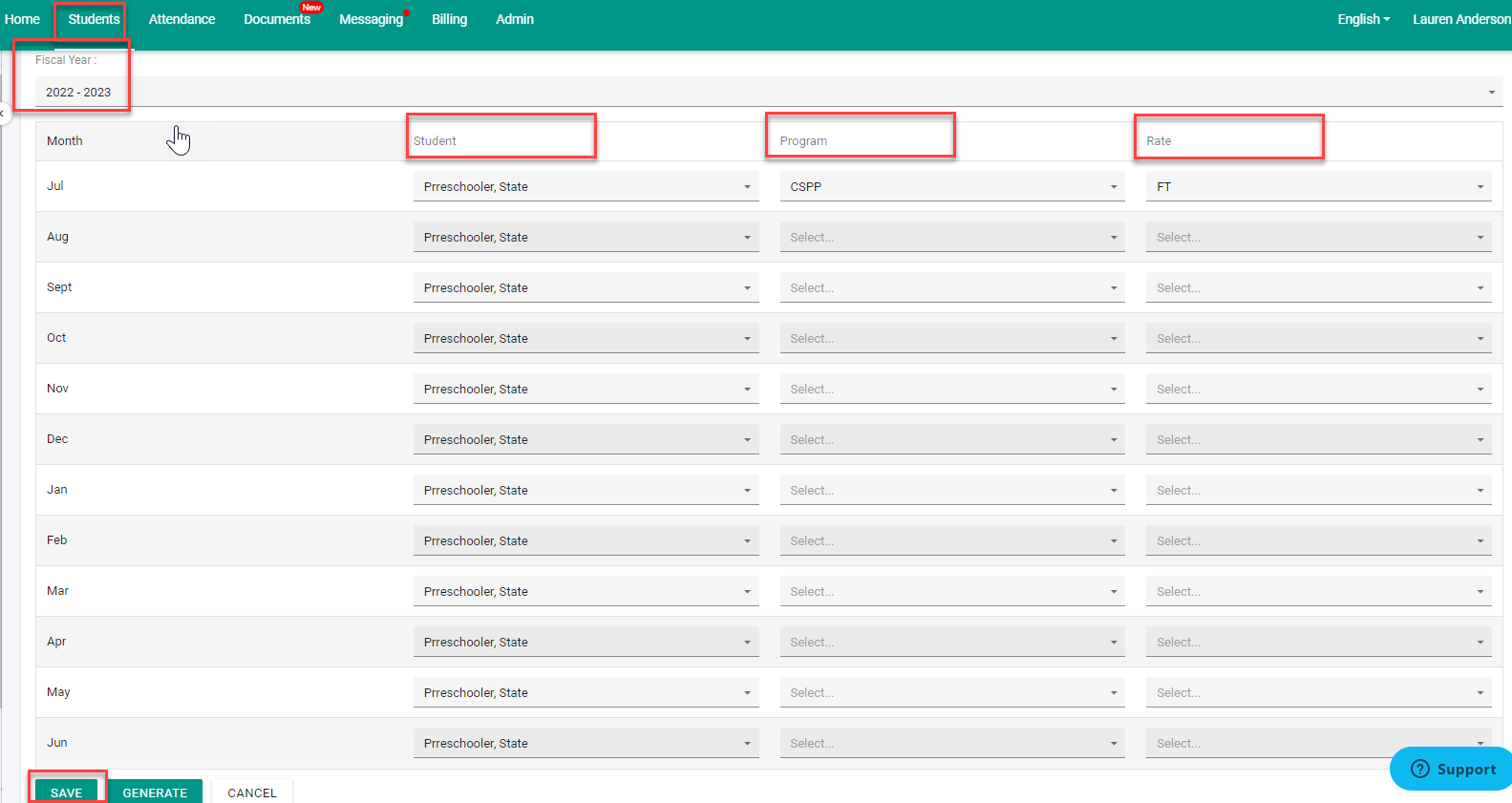Click the SAVE button
The width and height of the screenshot is (1512, 803).
point(67,792)
